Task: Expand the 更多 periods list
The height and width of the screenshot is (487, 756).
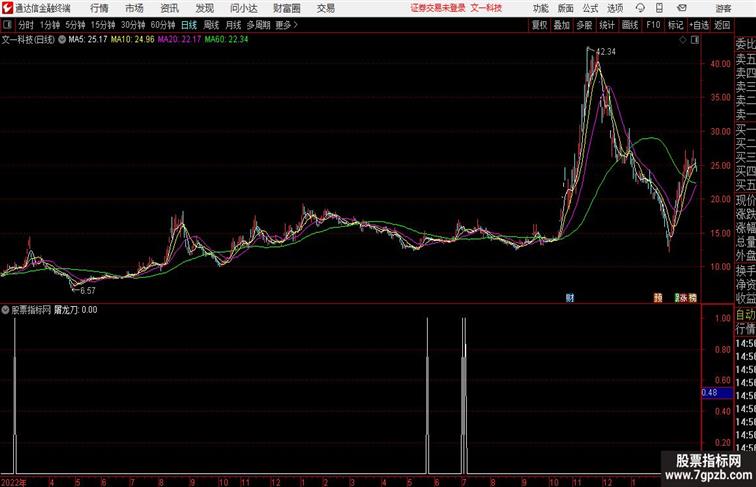Action: (x=286, y=25)
